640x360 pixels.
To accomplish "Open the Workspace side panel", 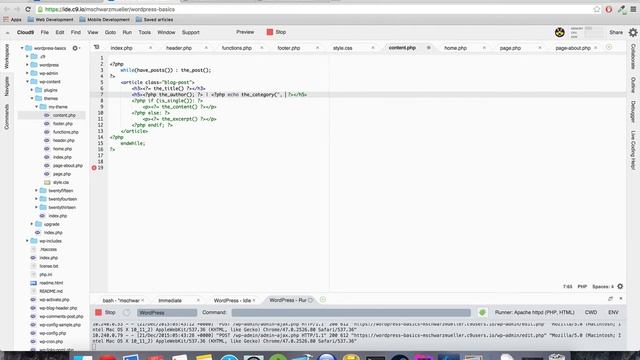I will [x=7, y=56].
